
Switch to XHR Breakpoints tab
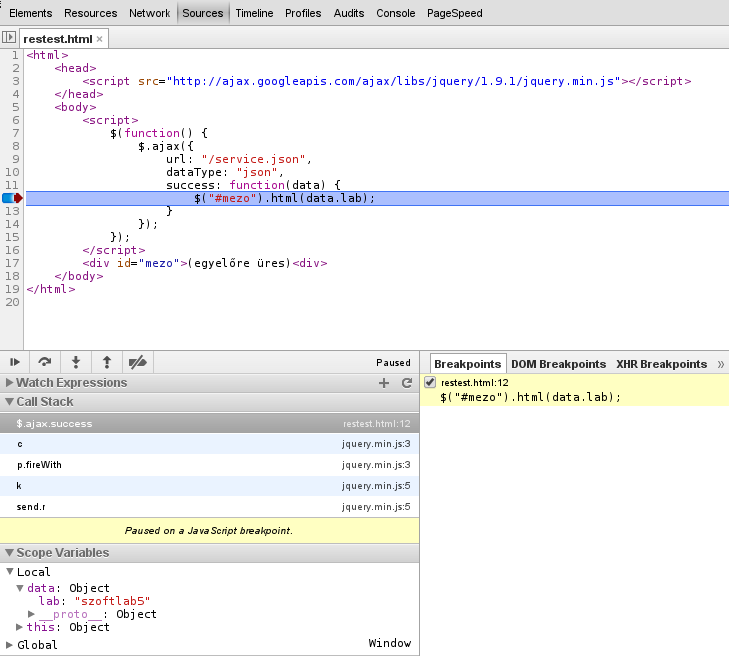(x=662, y=364)
